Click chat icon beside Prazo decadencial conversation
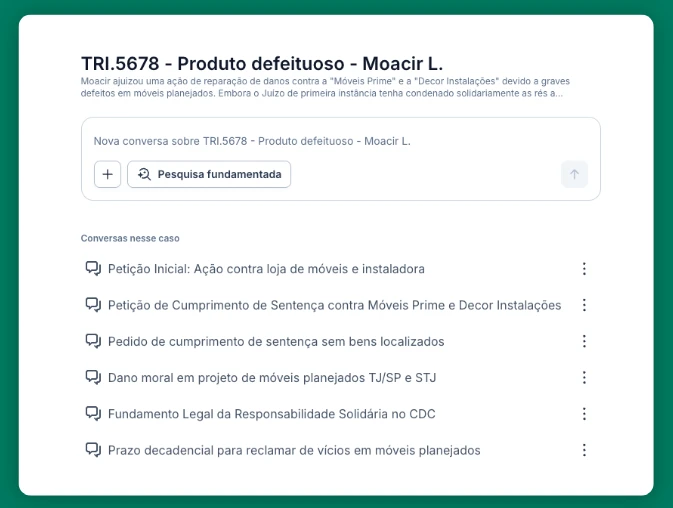 pos(94,450)
